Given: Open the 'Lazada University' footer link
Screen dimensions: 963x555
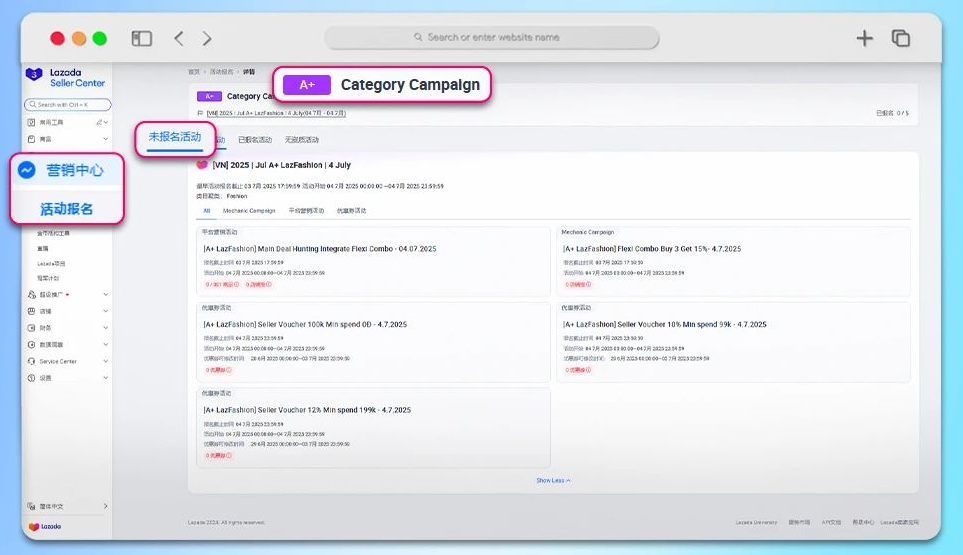Looking at the screenshot, I should 756,522.
